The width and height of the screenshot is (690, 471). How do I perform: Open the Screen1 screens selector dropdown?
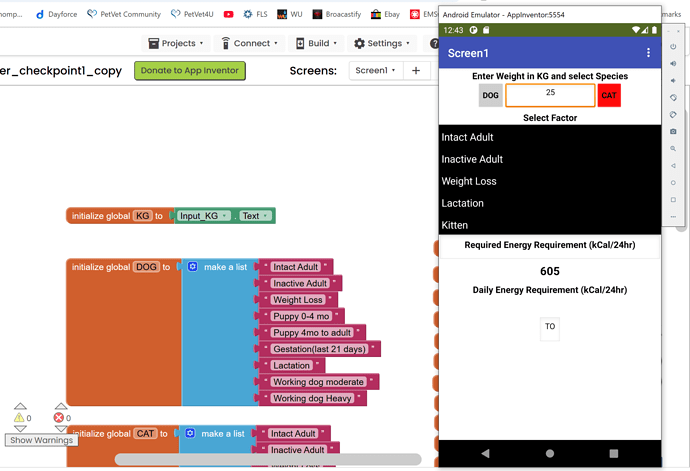(x=376, y=71)
